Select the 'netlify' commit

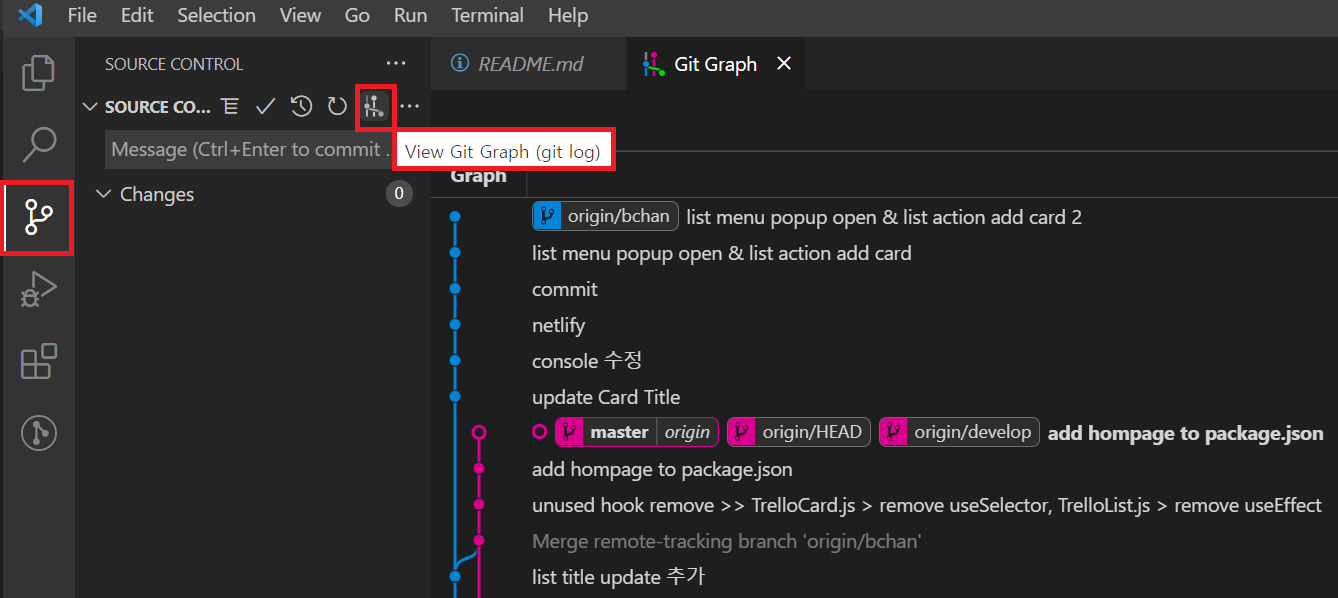(559, 325)
